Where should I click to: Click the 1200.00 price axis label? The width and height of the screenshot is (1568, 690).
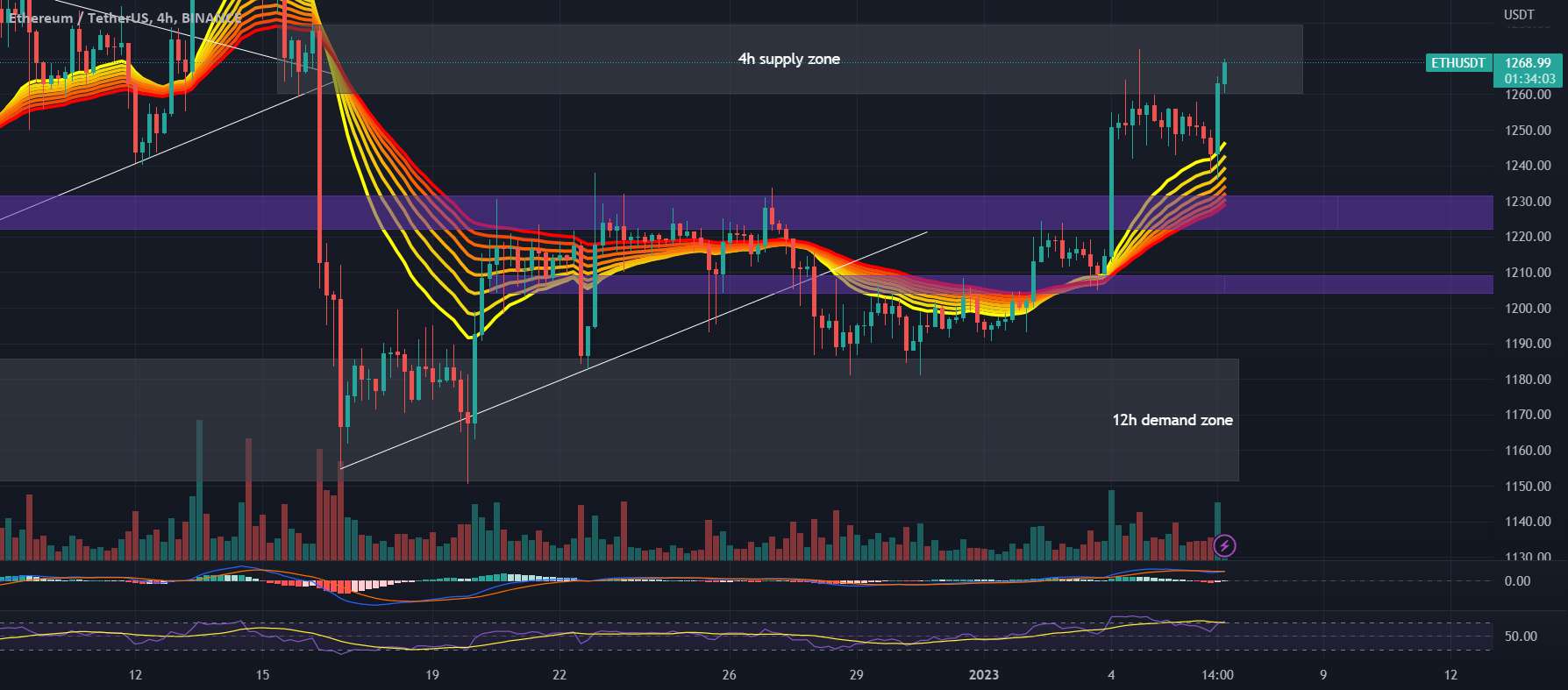click(x=1528, y=309)
